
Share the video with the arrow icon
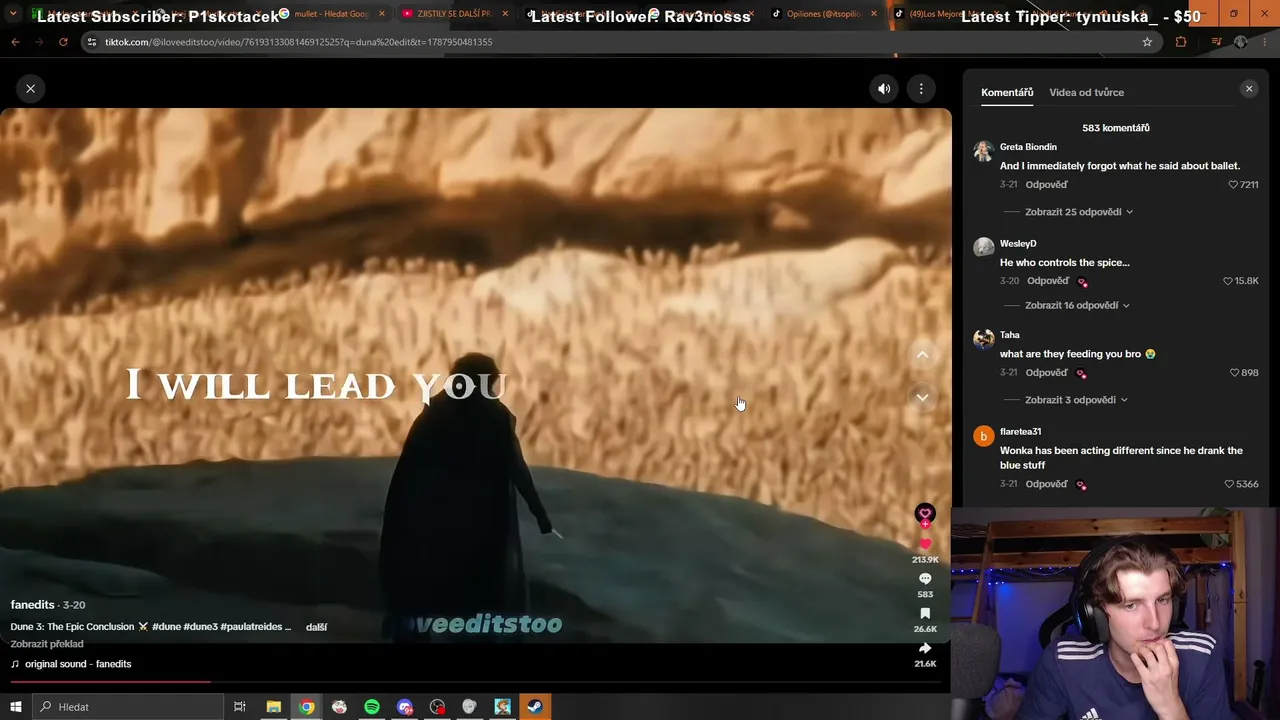(x=925, y=648)
